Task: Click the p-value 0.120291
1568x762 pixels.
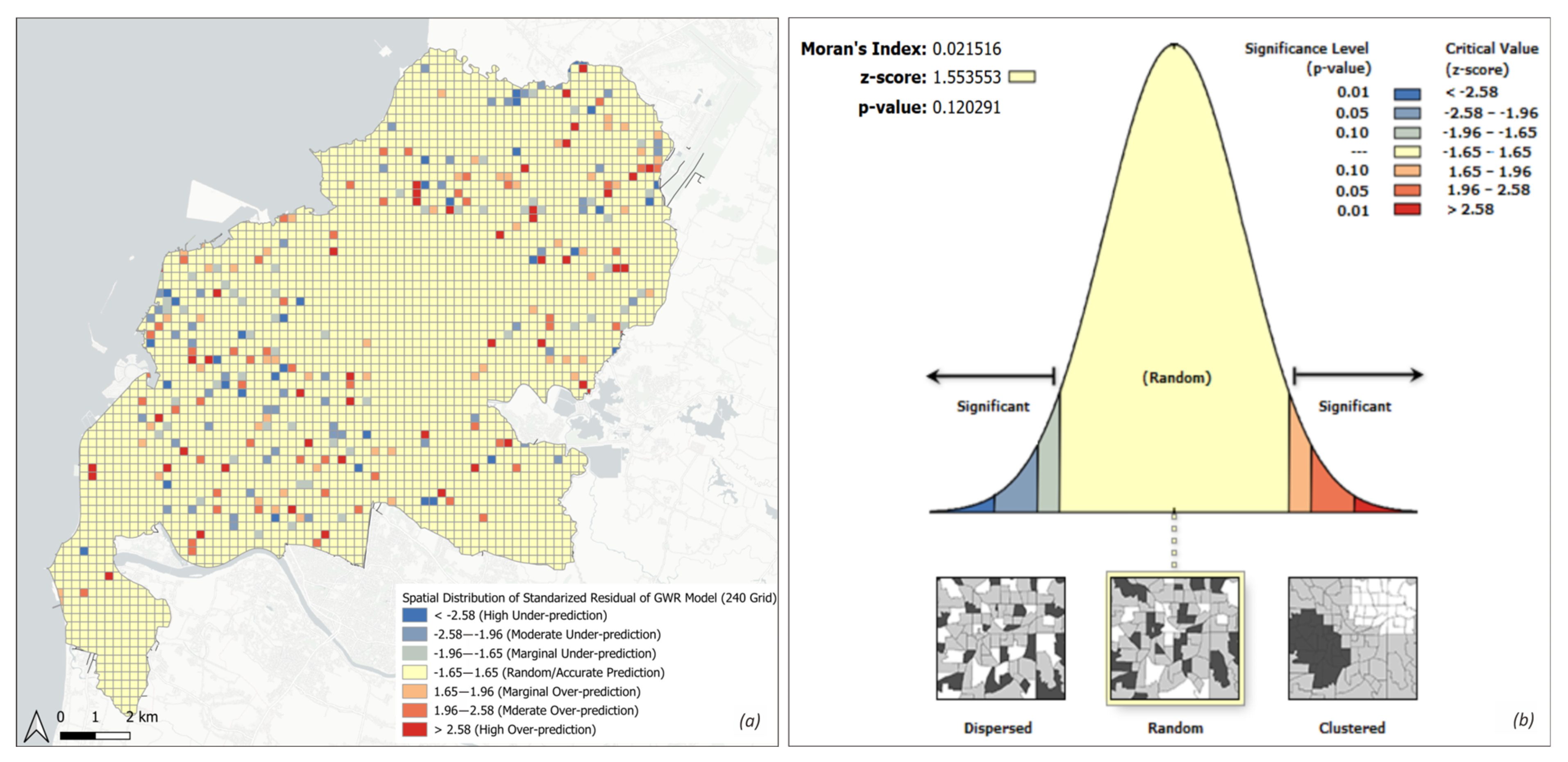Action: click(967, 107)
